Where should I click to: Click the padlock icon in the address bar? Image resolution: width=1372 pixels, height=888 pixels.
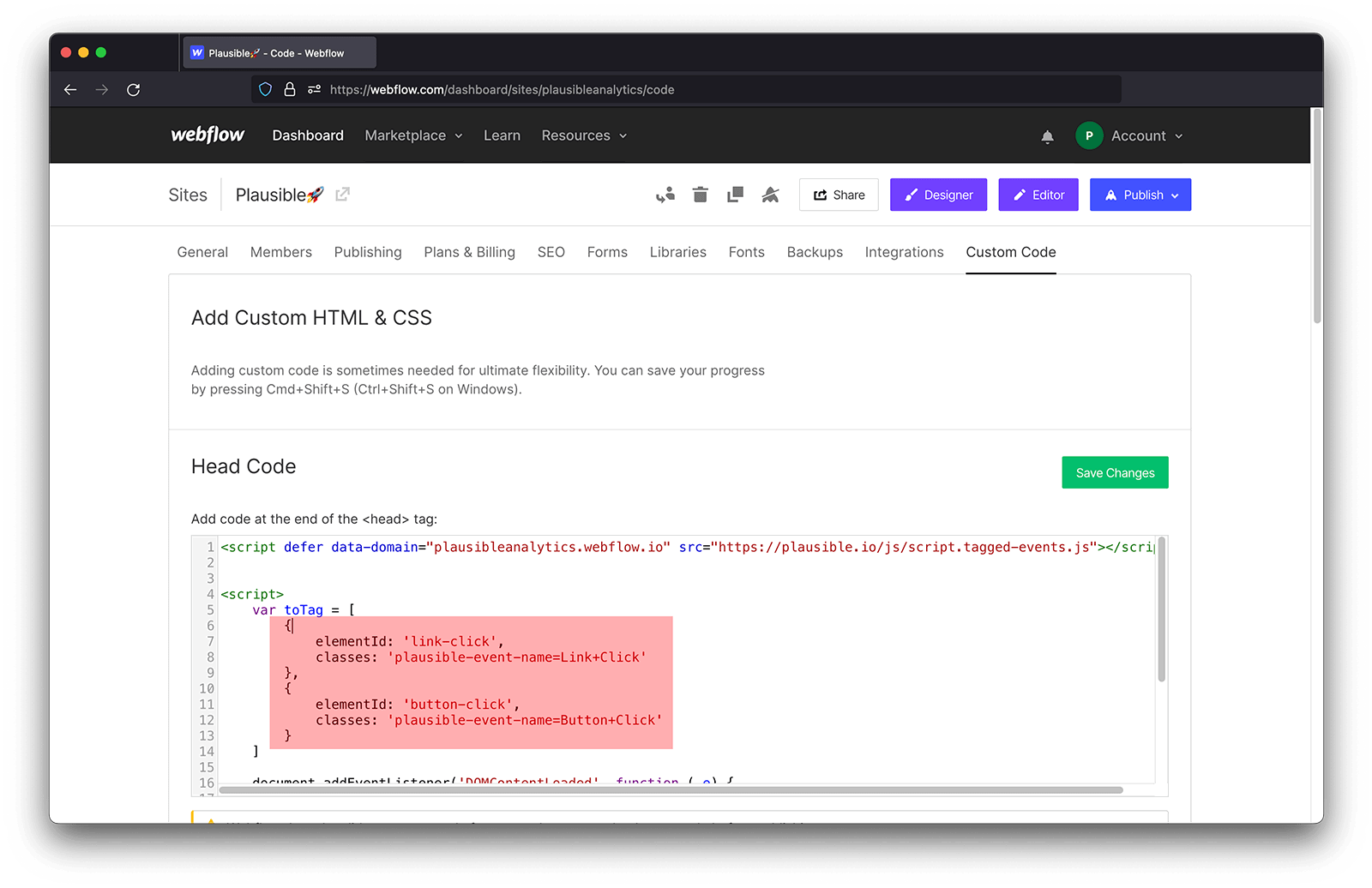(x=290, y=89)
